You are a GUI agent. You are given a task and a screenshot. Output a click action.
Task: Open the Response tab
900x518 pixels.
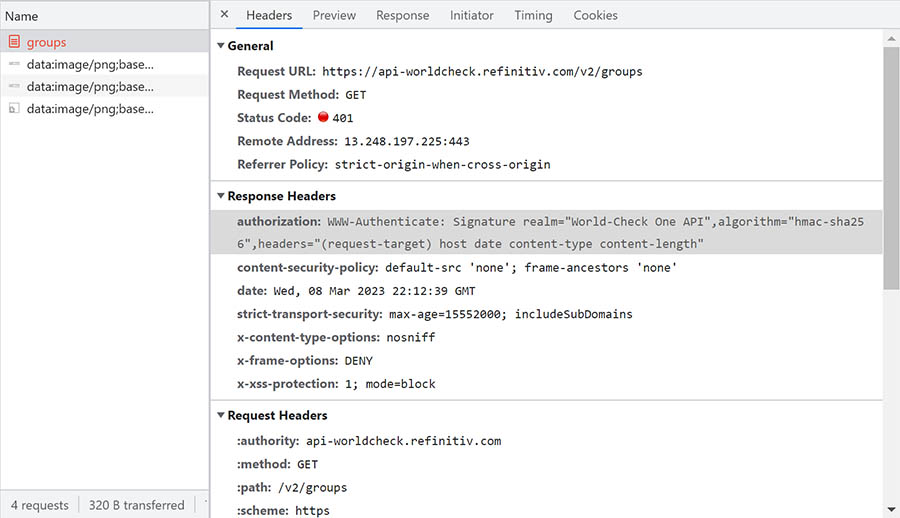point(402,15)
